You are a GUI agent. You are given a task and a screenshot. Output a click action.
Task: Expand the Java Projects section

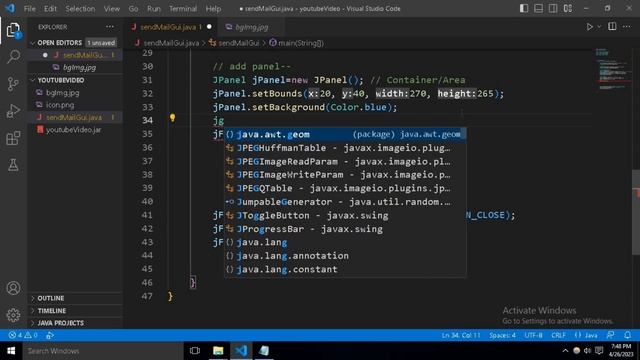coord(76,323)
